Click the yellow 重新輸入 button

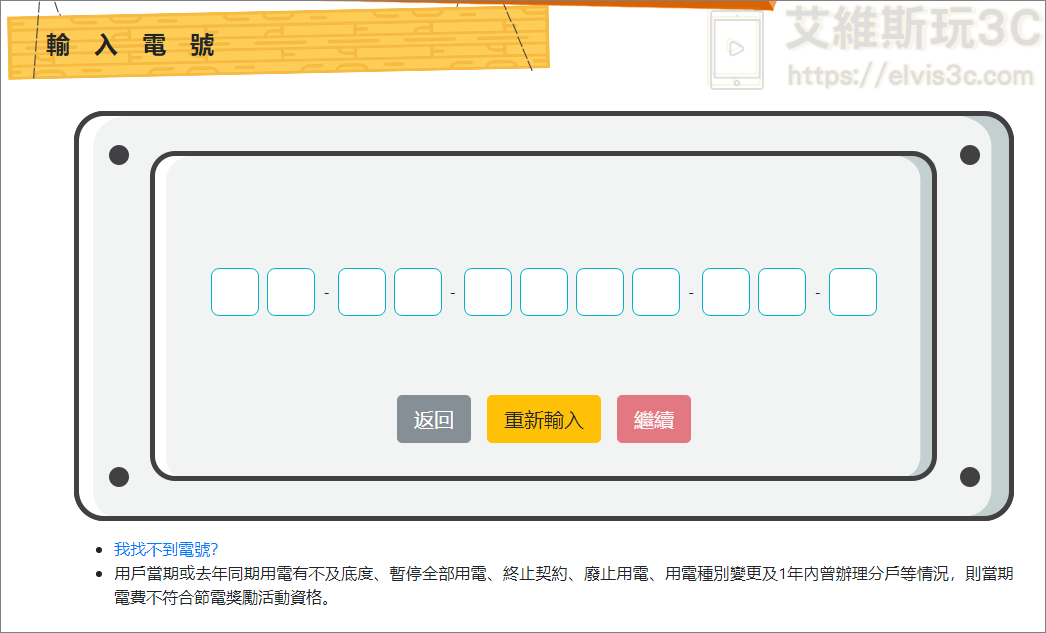click(x=543, y=419)
